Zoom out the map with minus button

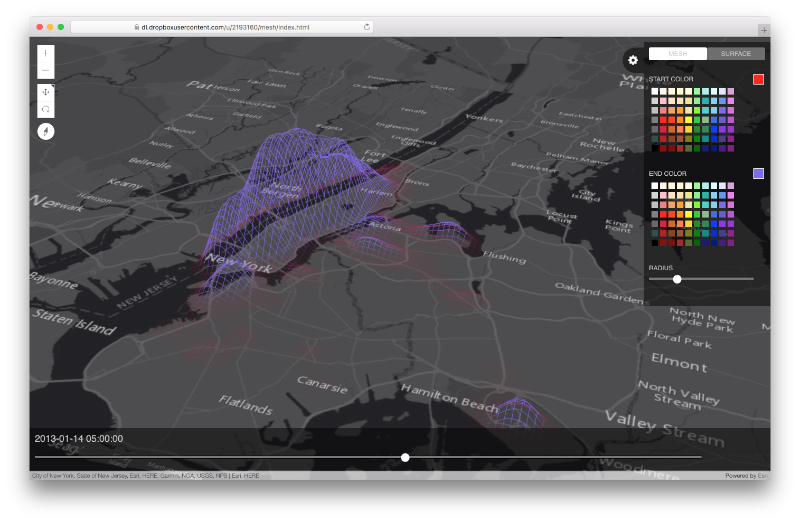click(45, 70)
